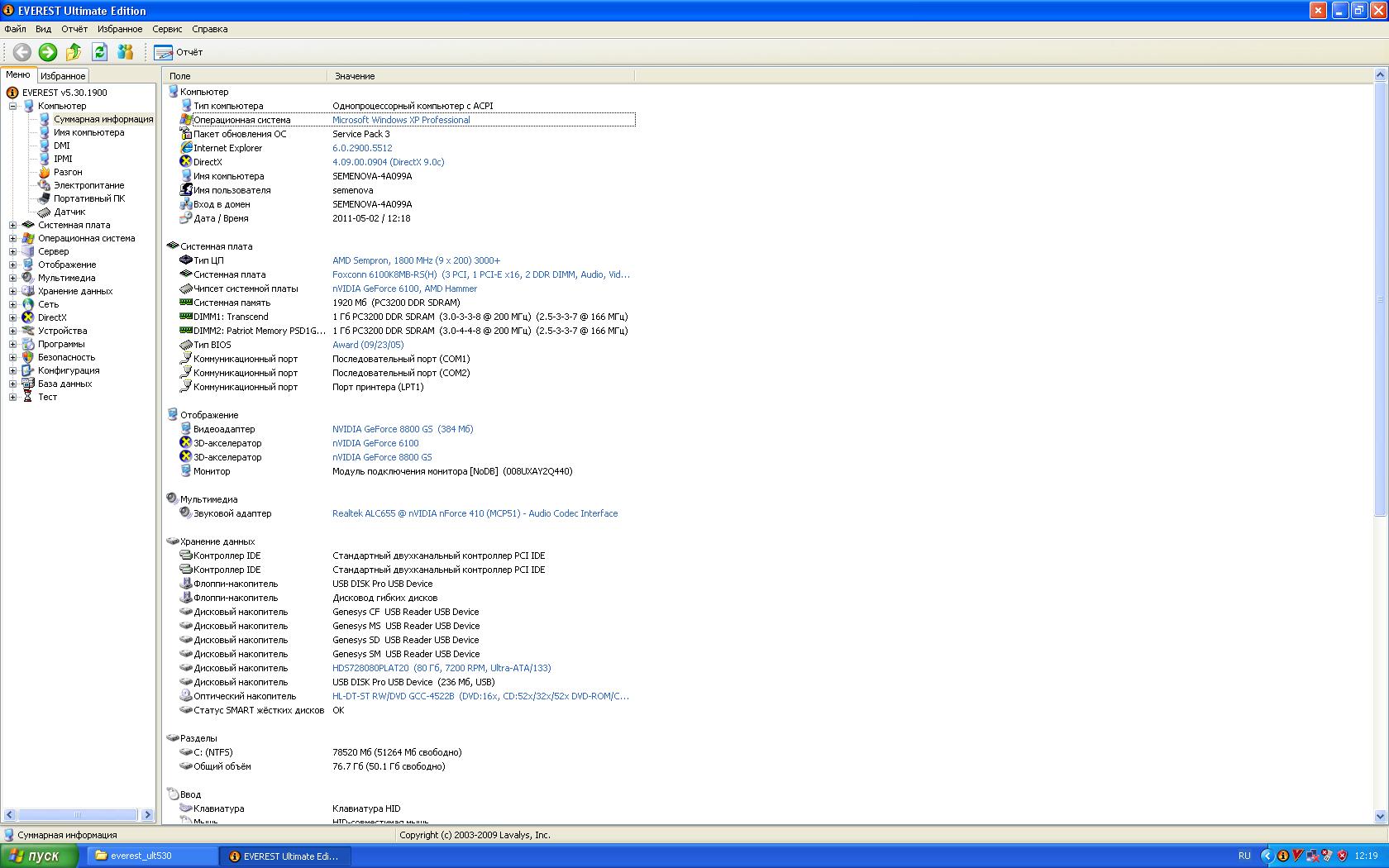Screen dimensions: 1389x868
Task: Click the База данных tree icon
Action: [28, 384]
